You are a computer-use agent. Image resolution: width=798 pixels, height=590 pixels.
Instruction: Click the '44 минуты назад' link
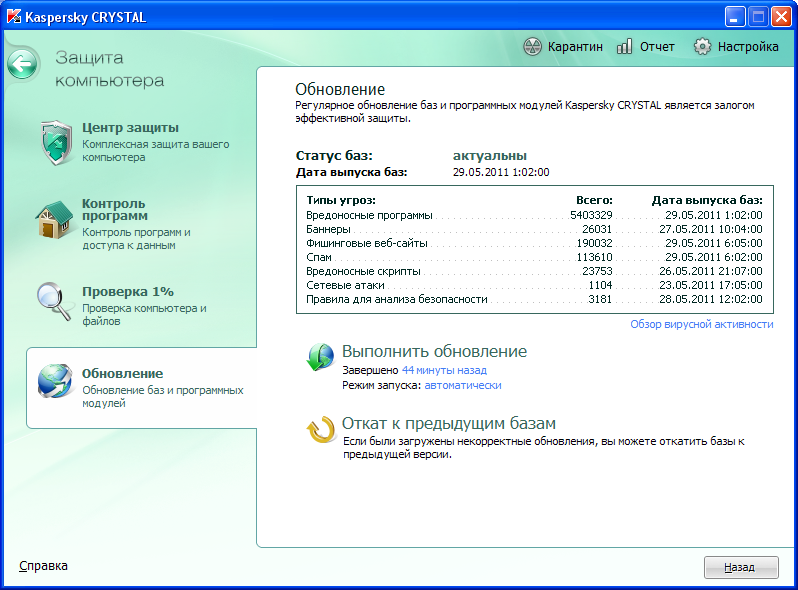[x=444, y=370]
